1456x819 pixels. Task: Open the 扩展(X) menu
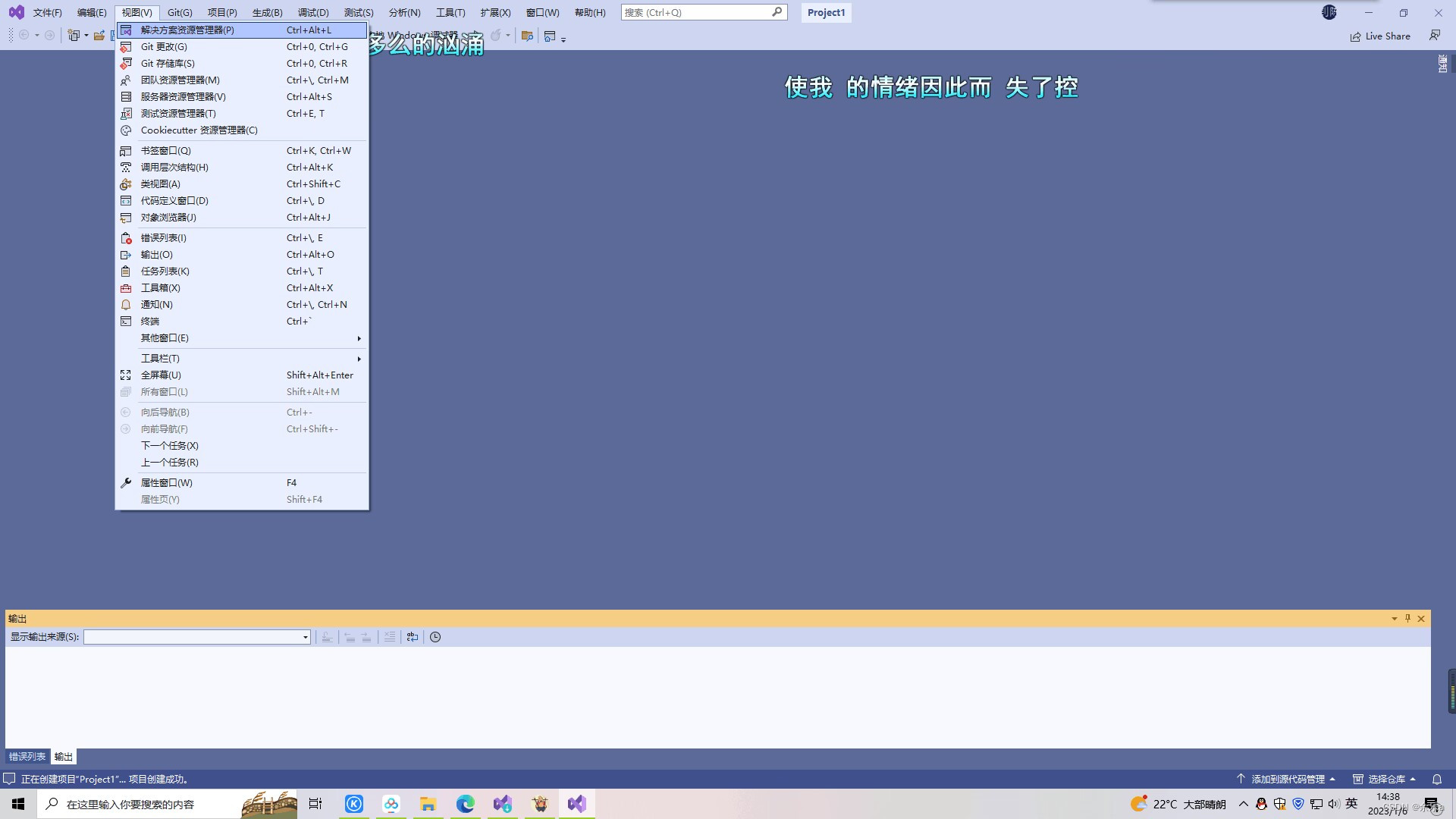point(495,13)
